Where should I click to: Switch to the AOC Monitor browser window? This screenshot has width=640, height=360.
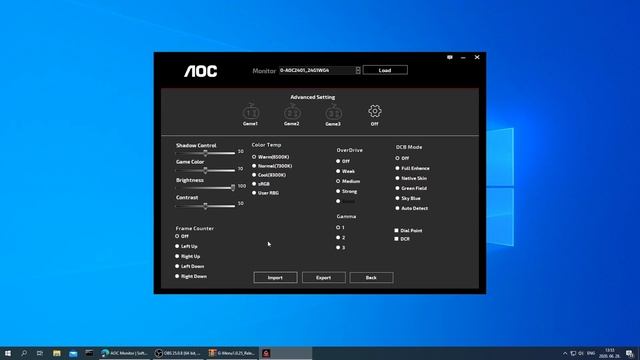(x=124, y=353)
